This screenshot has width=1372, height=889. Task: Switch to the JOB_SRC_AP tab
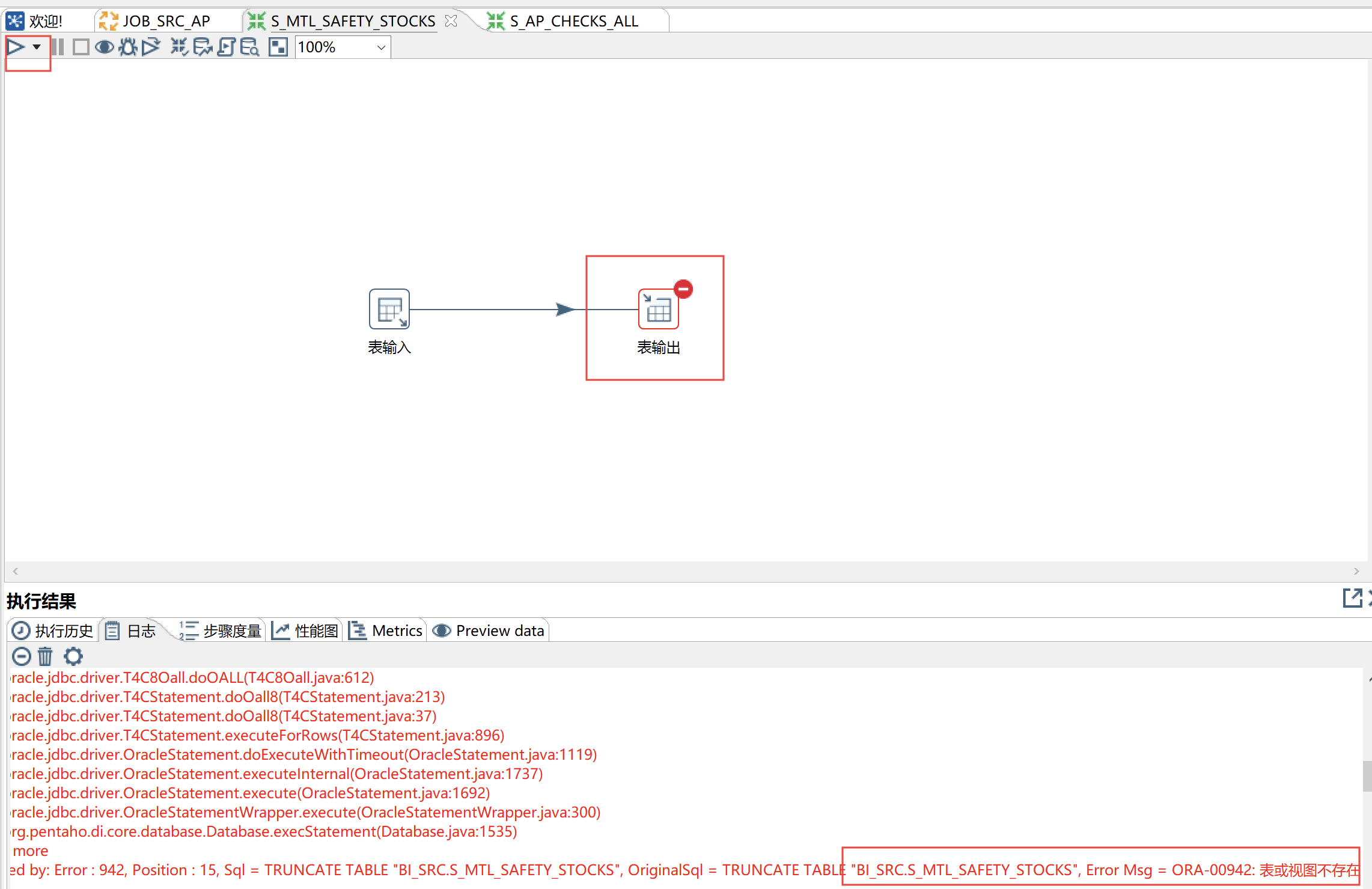(x=166, y=21)
